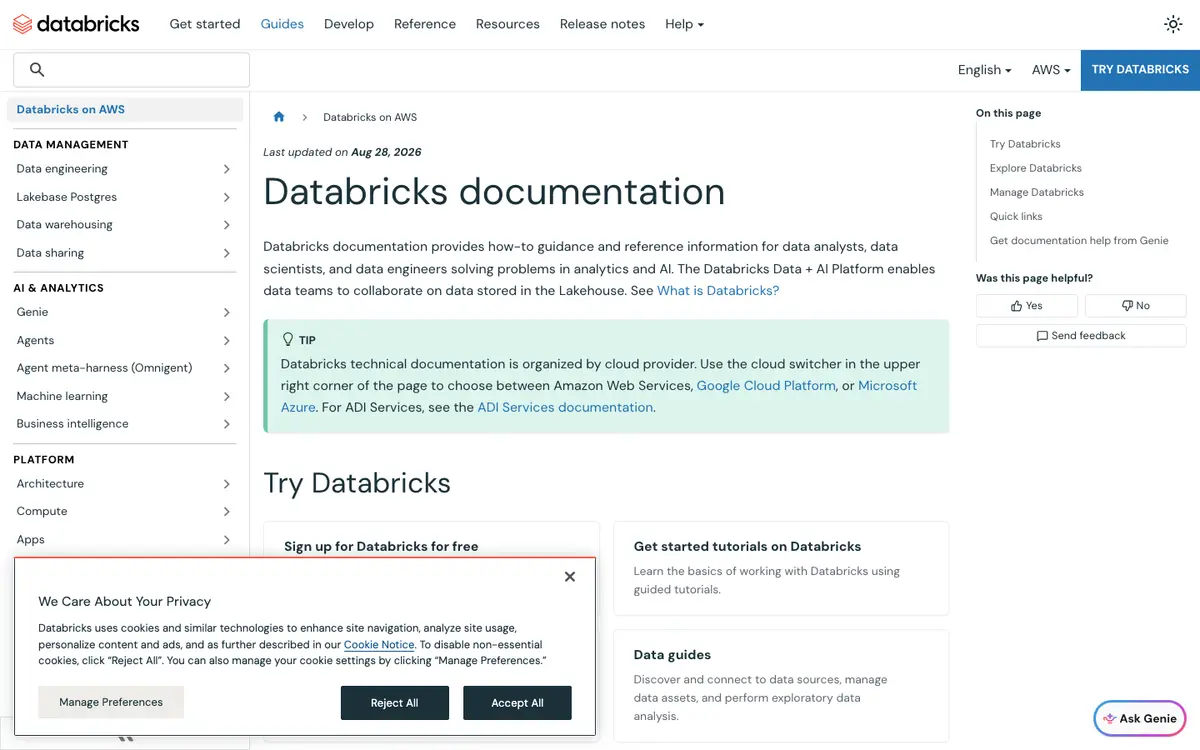Jump to Explore Databricks section link
Viewport: 1200px width, 750px height.
point(1036,168)
